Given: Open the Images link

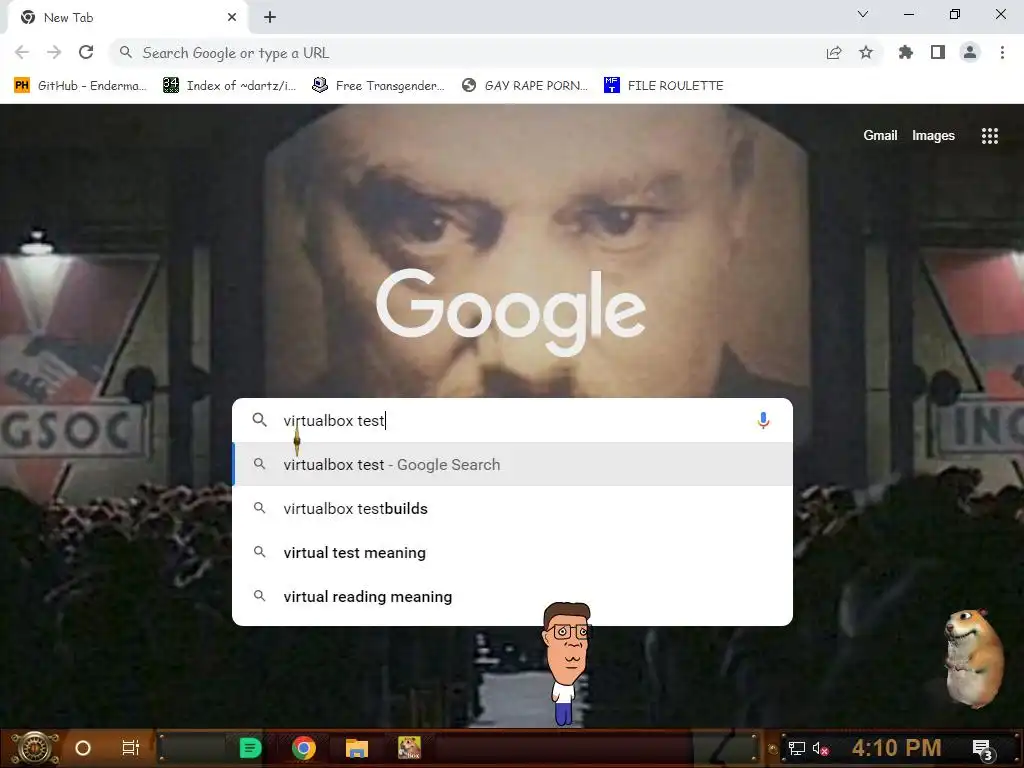Looking at the screenshot, I should (933, 135).
